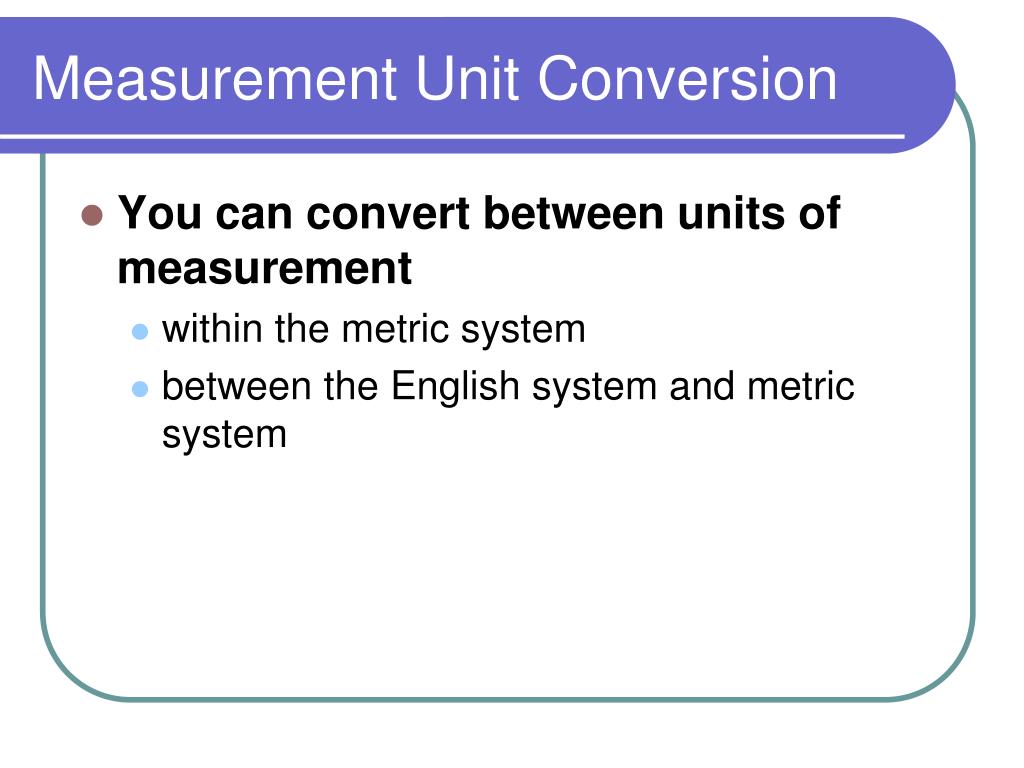Click the word 'Unit' in the title
1024x768 pixels.
pyautogui.click(x=467, y=79)
